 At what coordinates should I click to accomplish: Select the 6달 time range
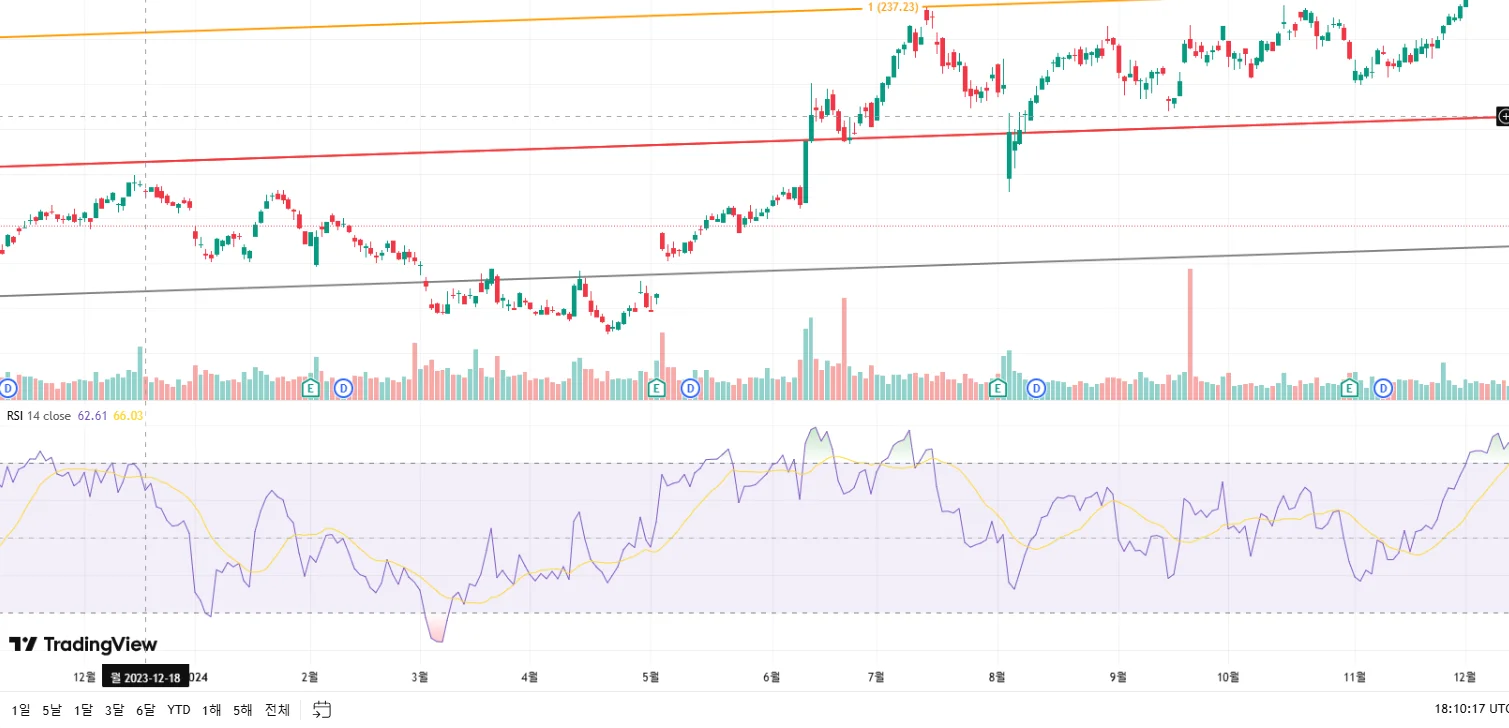(146, 710)
